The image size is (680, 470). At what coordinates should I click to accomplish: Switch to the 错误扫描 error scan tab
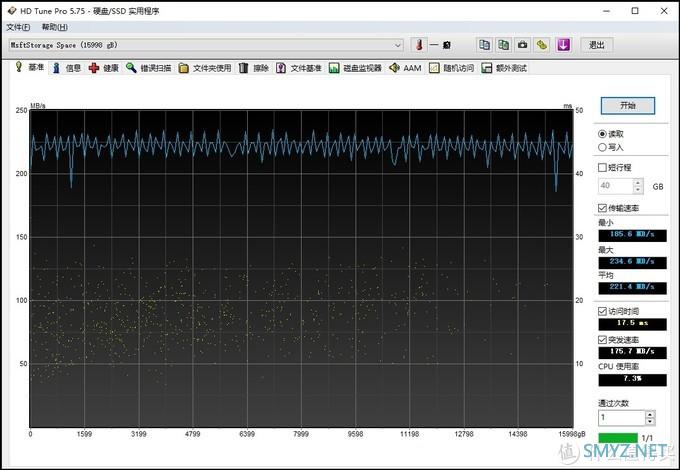click(148, 68)
